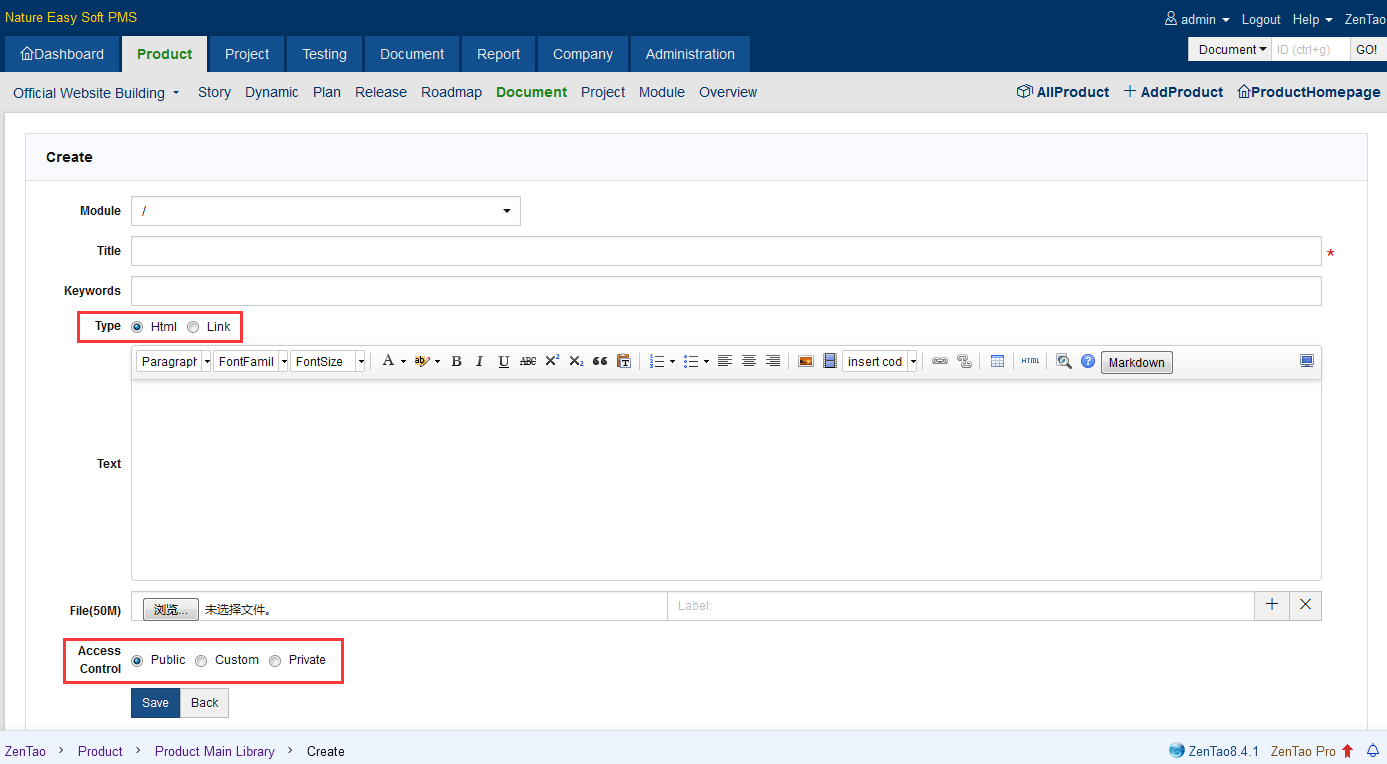Click the underline toolbar icon

tap(504, 362)
